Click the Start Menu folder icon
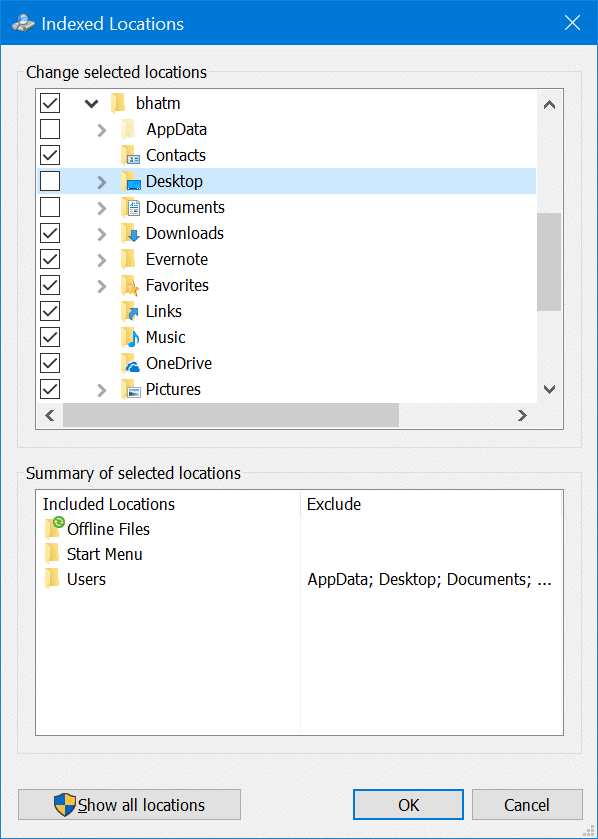The height and width of the screenshot is (839, 598). (52, 554)
